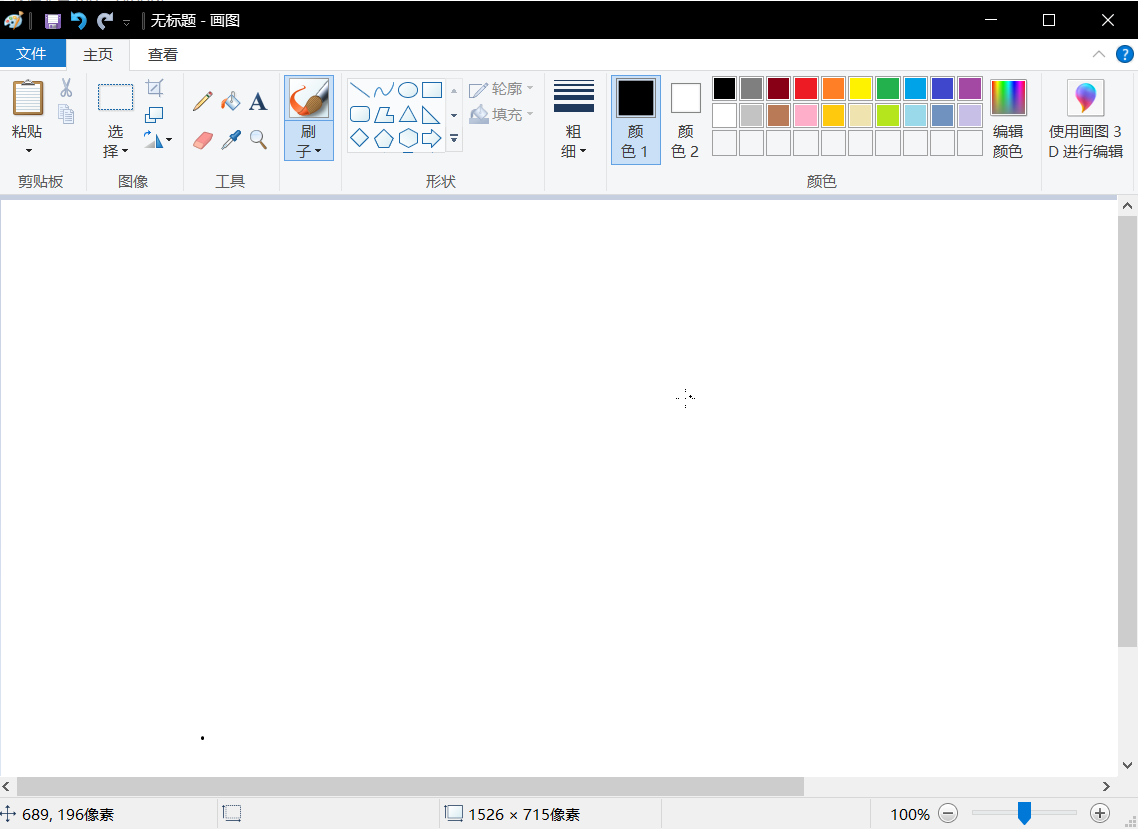Choose the Right triangle shape
Viewport: 1138px width, 829px height.
click(432, 114)
